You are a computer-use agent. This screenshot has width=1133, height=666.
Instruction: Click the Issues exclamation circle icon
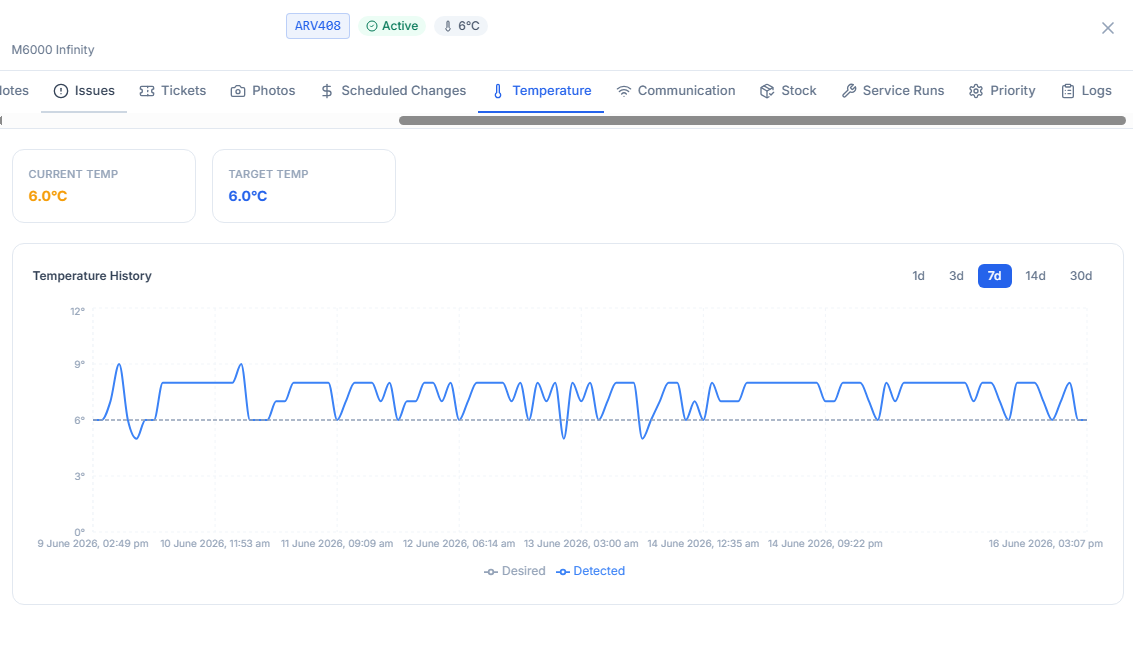(61, 91)
